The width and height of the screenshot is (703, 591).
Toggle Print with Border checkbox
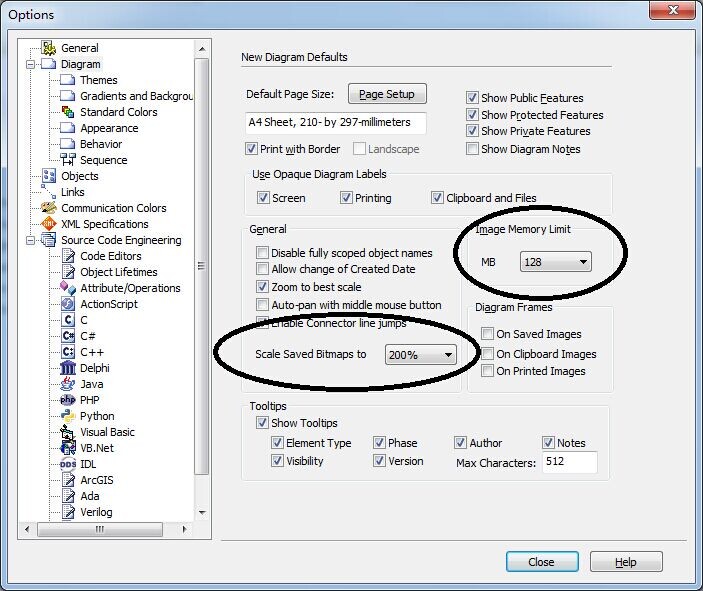(x=252, y=148)
